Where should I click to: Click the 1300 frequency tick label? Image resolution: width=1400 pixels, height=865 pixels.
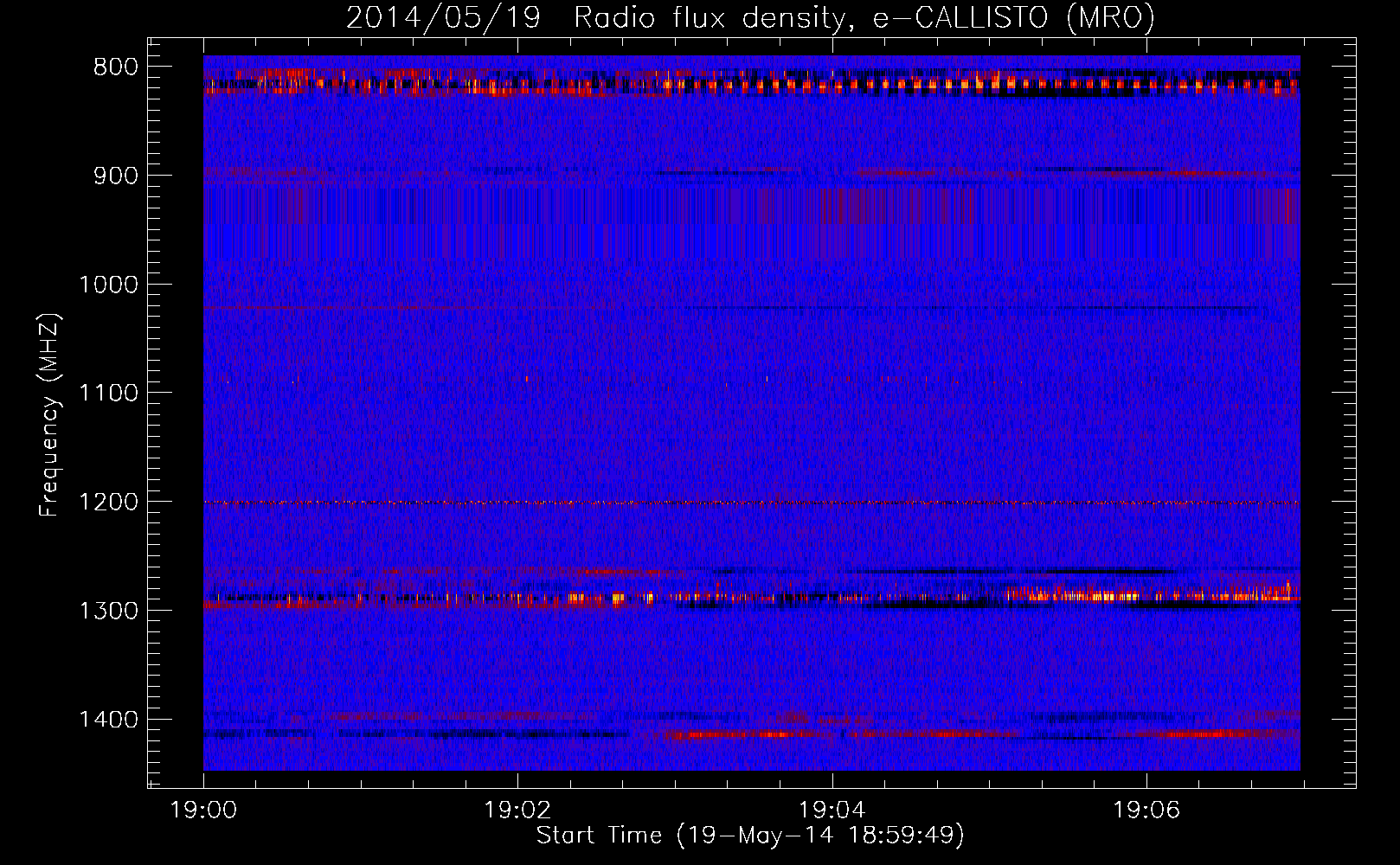tap(108, 611)
